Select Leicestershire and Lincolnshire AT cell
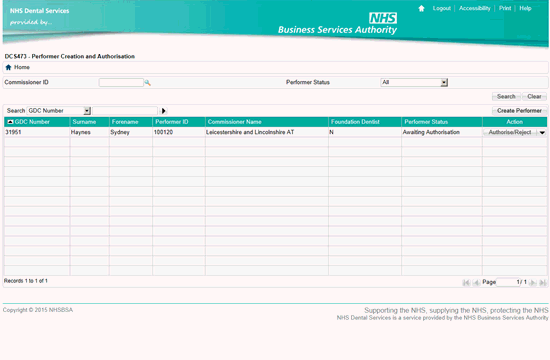Screen dimensions: 550x360 point(267,132)
